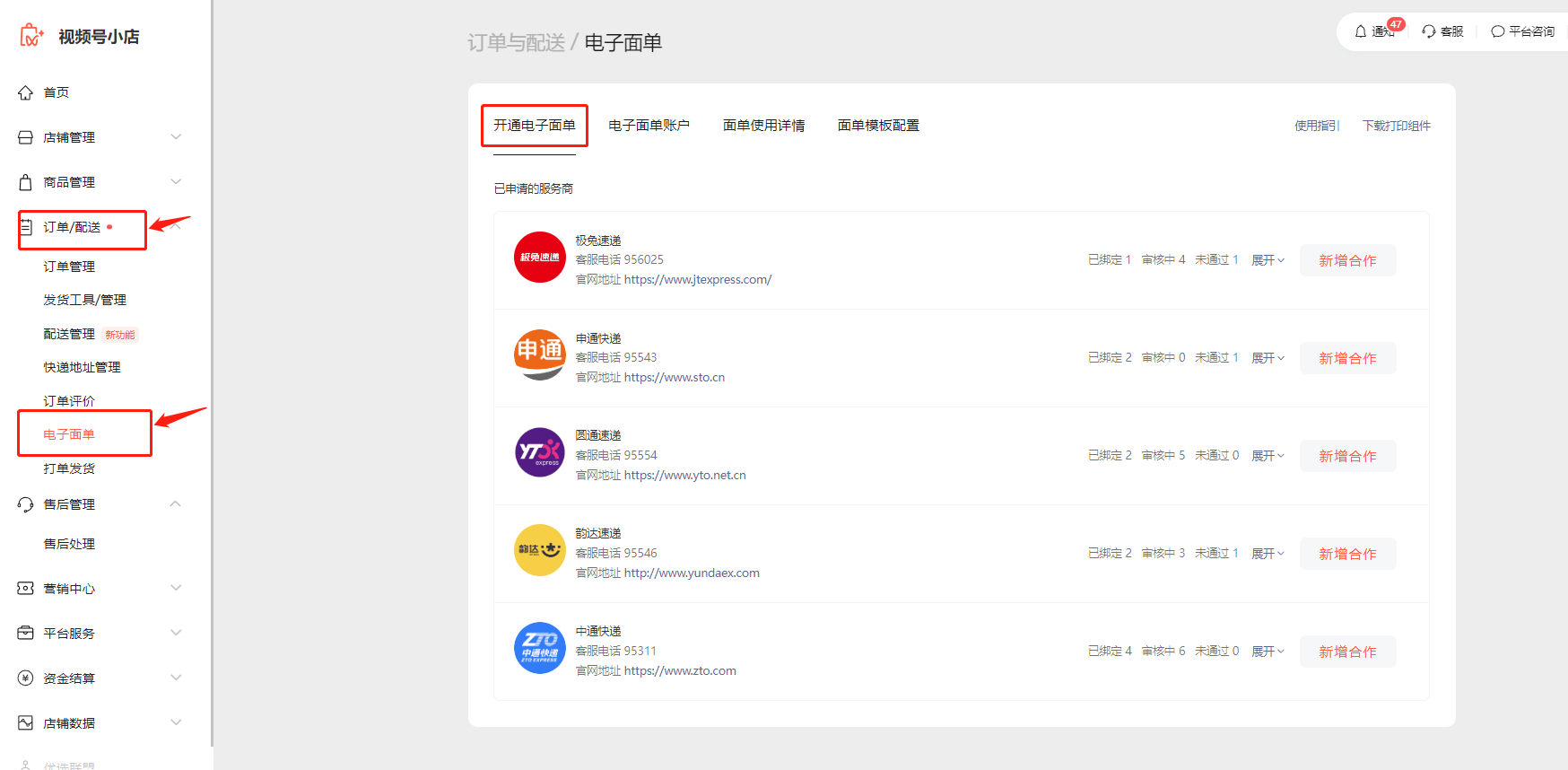Switch to the 电子面单账户 tab
This screenshot has width=1568, height=770.
click(649, 126)
